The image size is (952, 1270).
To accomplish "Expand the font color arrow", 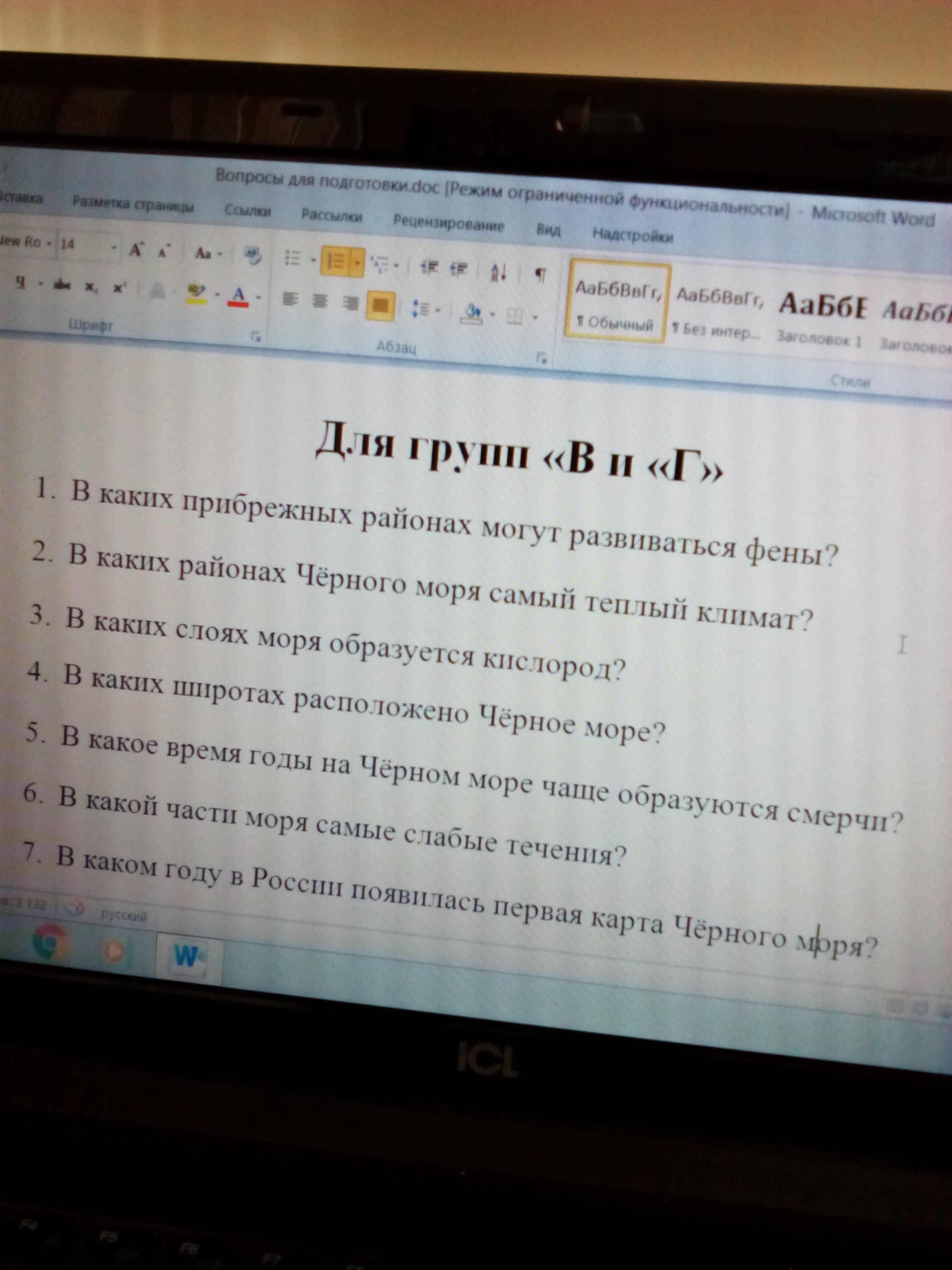I will point(258,297).
